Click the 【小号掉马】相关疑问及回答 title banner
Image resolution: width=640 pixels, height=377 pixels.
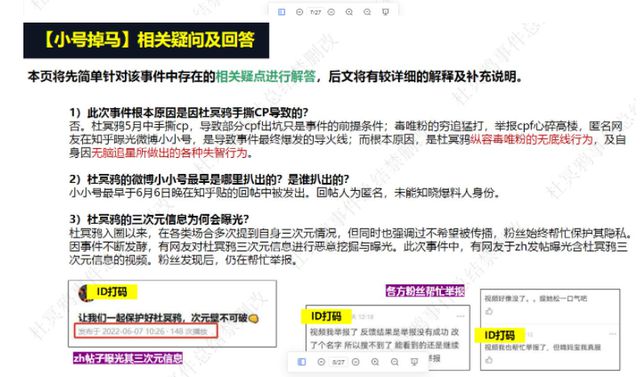point(146,40)
